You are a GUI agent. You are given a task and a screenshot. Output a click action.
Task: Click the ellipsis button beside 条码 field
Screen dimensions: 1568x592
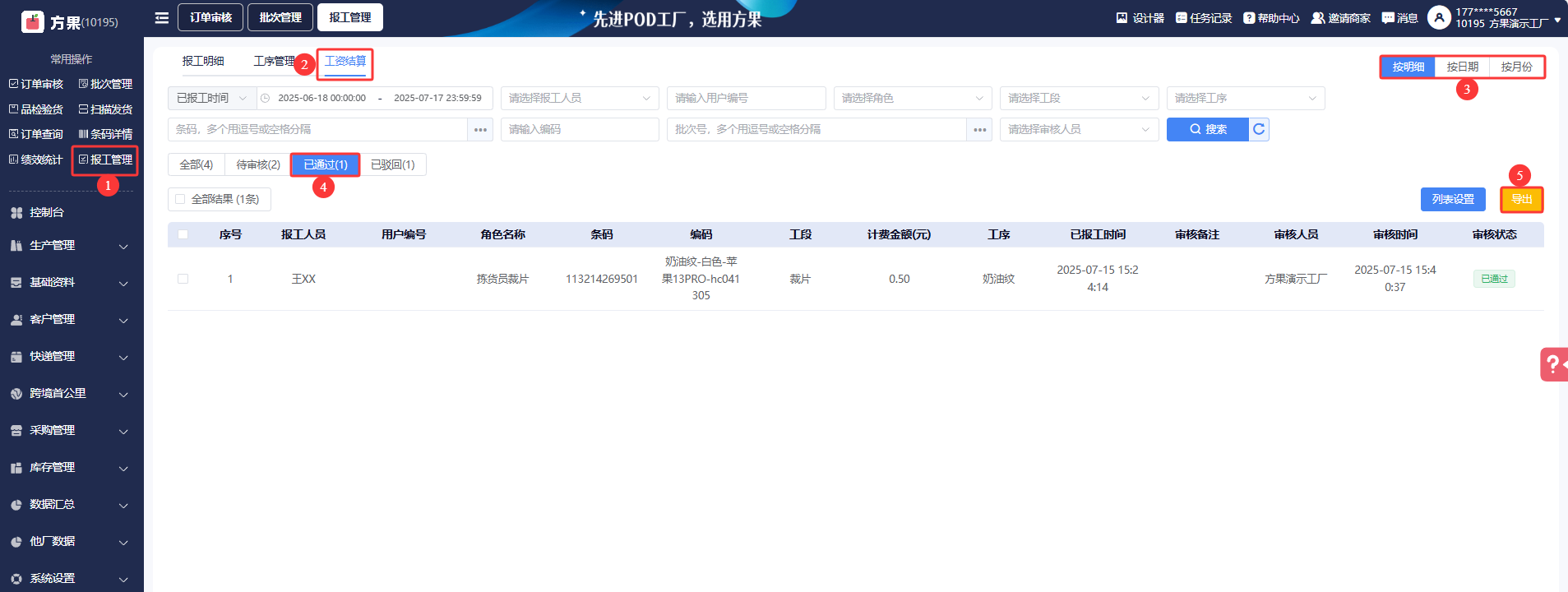click(x=480, y=129)
